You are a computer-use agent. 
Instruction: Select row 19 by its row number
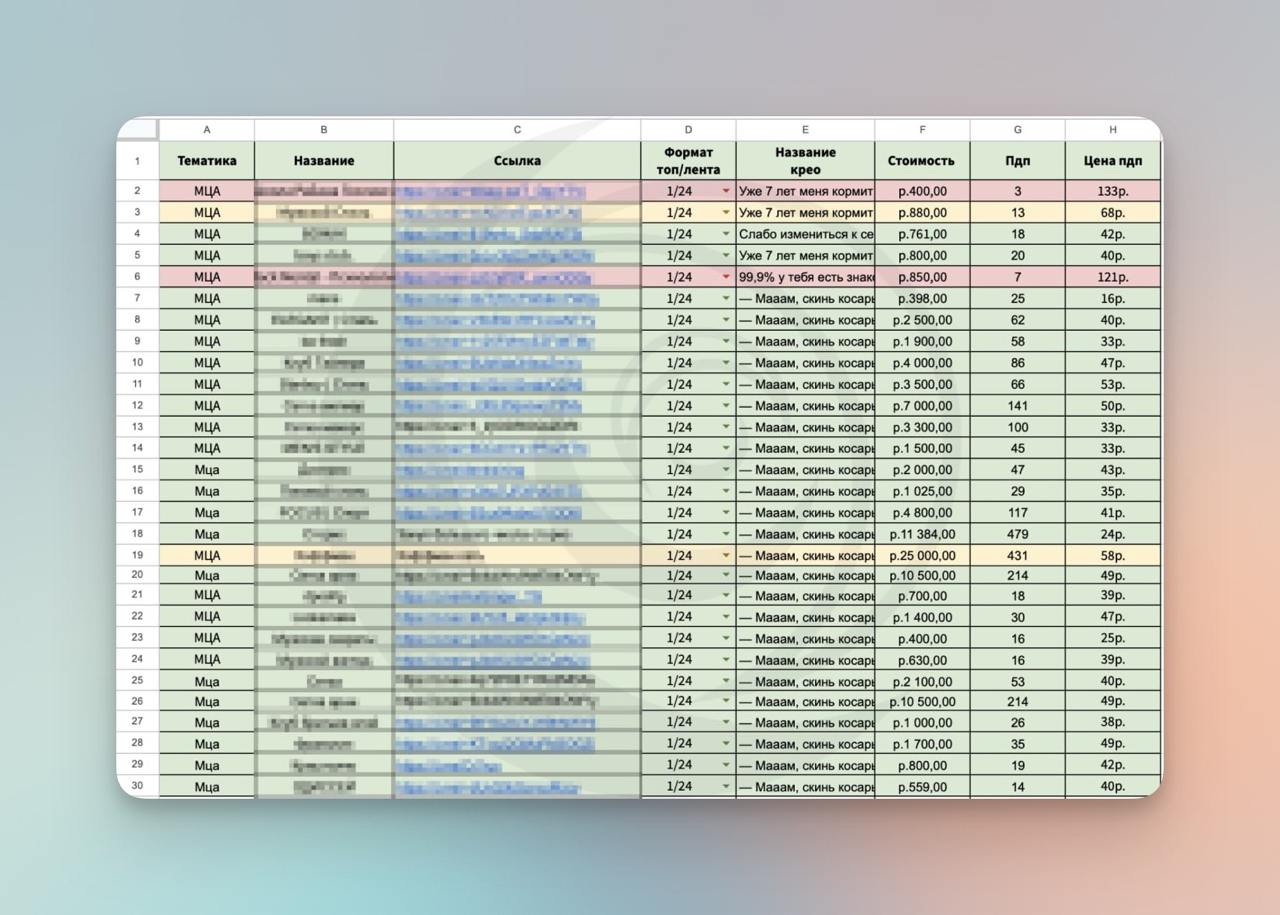click(138, 555)
